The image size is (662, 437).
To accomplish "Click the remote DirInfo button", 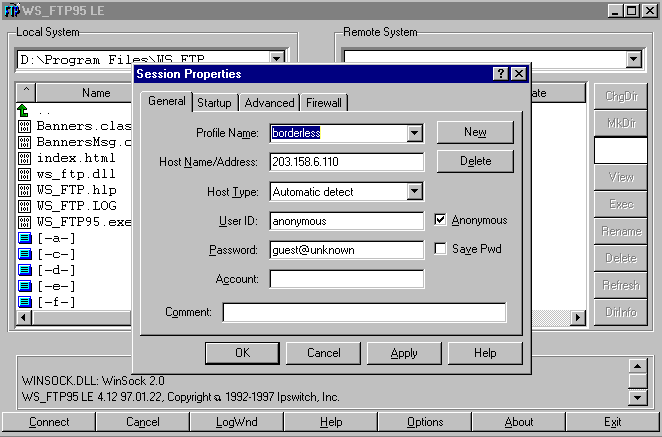I will point(621,312).
